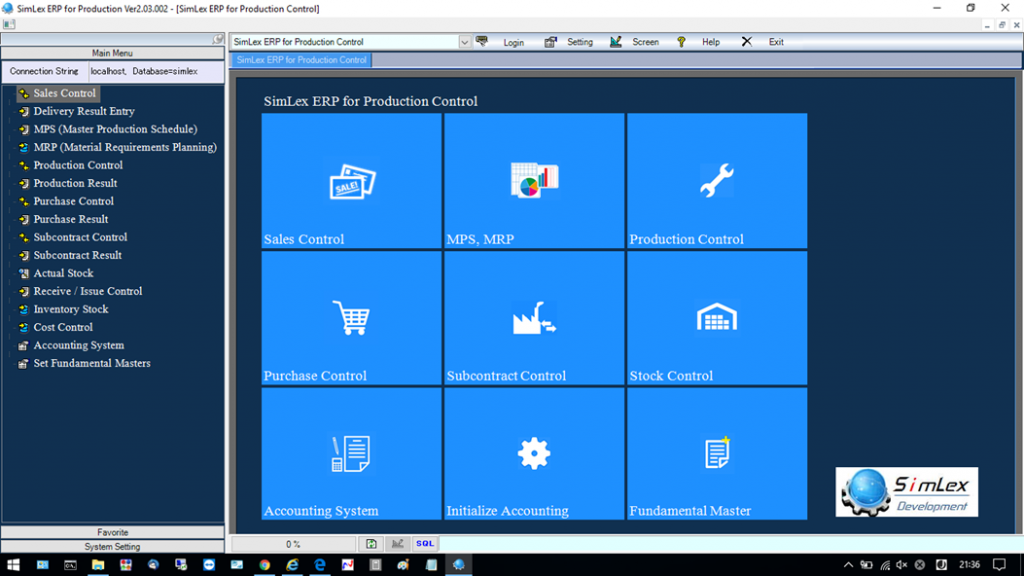This screenshot has height=576, width=1024.
Task: Open the Production Control wrench tile
Action: click(x=716, y=180)
